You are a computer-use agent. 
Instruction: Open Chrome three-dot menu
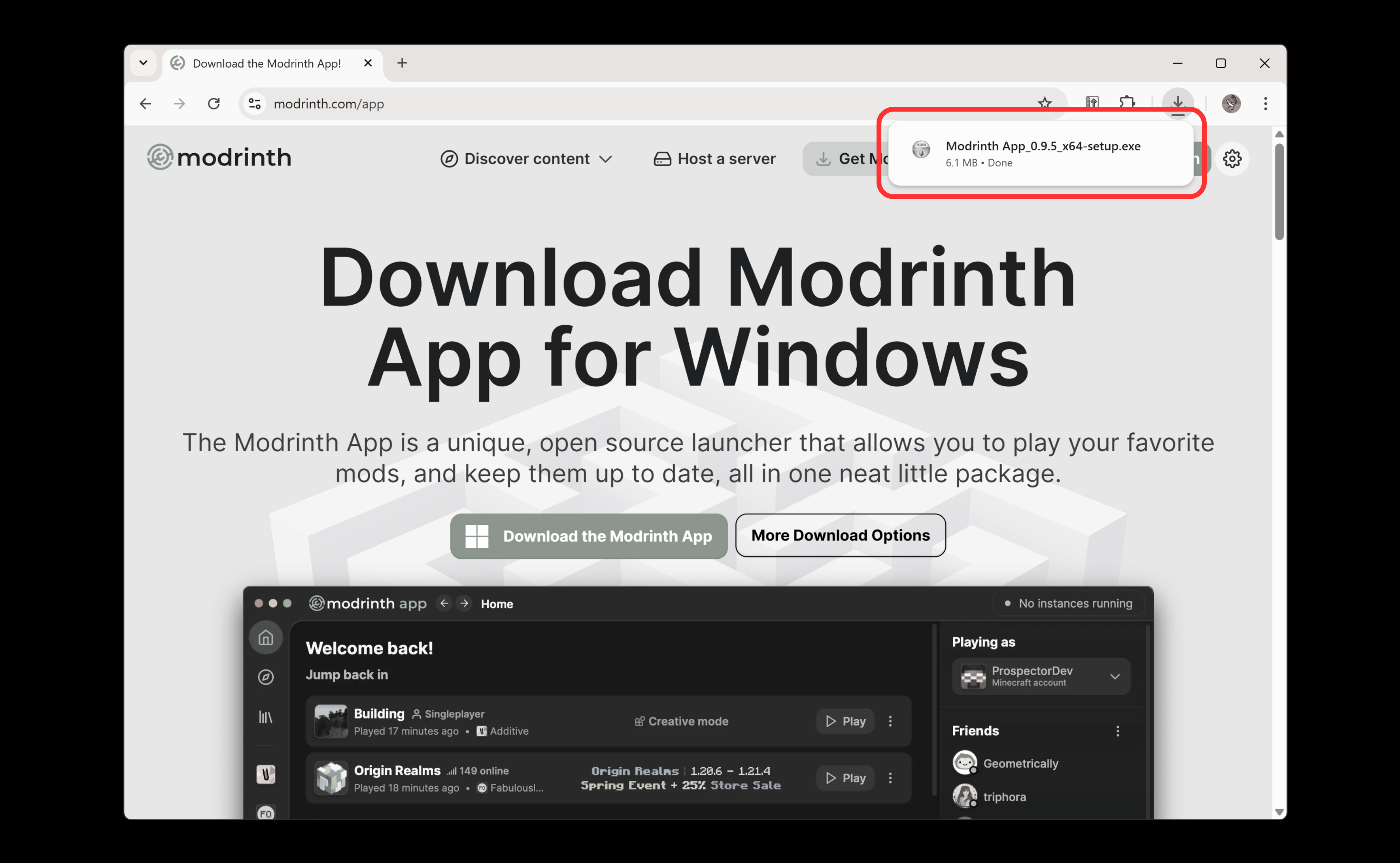(1265, 103)
